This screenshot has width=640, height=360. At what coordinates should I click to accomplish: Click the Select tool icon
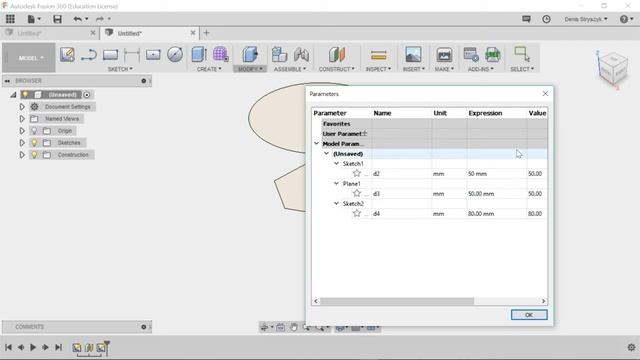pos(522,54)
